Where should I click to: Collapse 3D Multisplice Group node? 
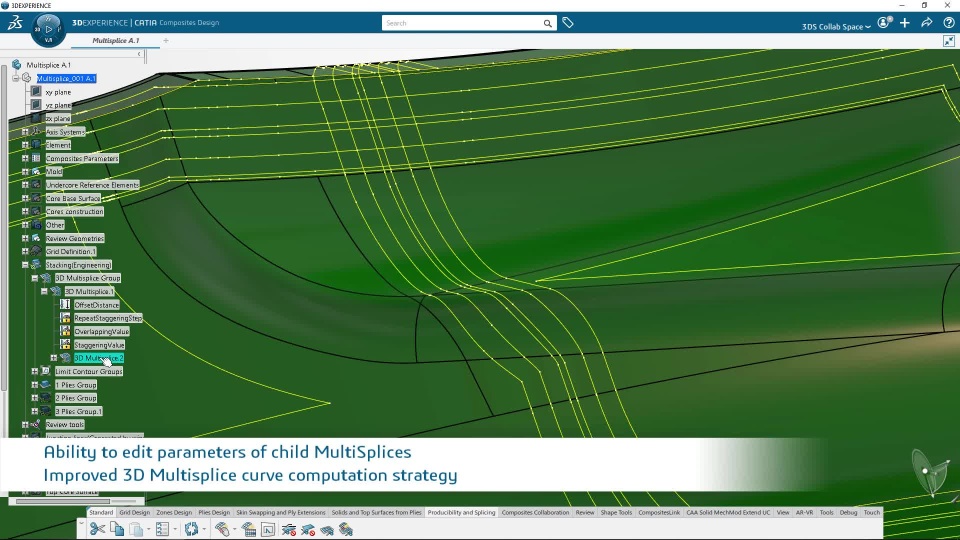coord(35,278)
